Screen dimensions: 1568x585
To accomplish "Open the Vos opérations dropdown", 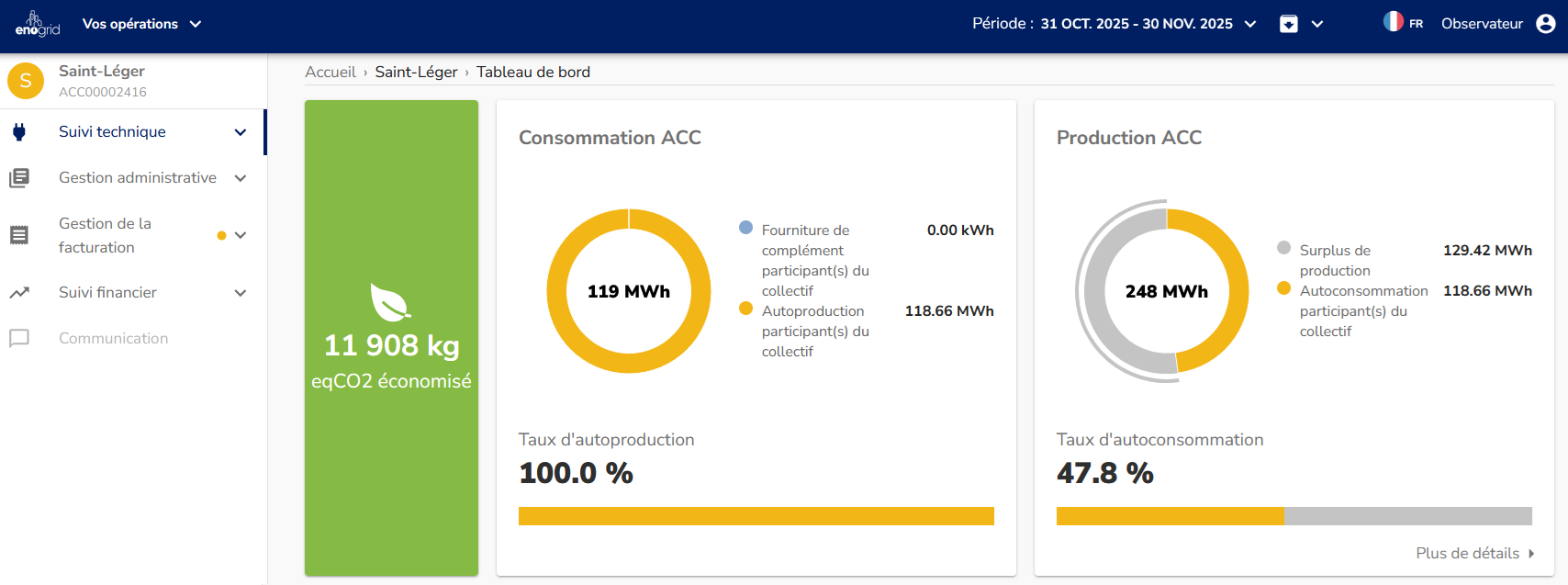I will point(141,24).
